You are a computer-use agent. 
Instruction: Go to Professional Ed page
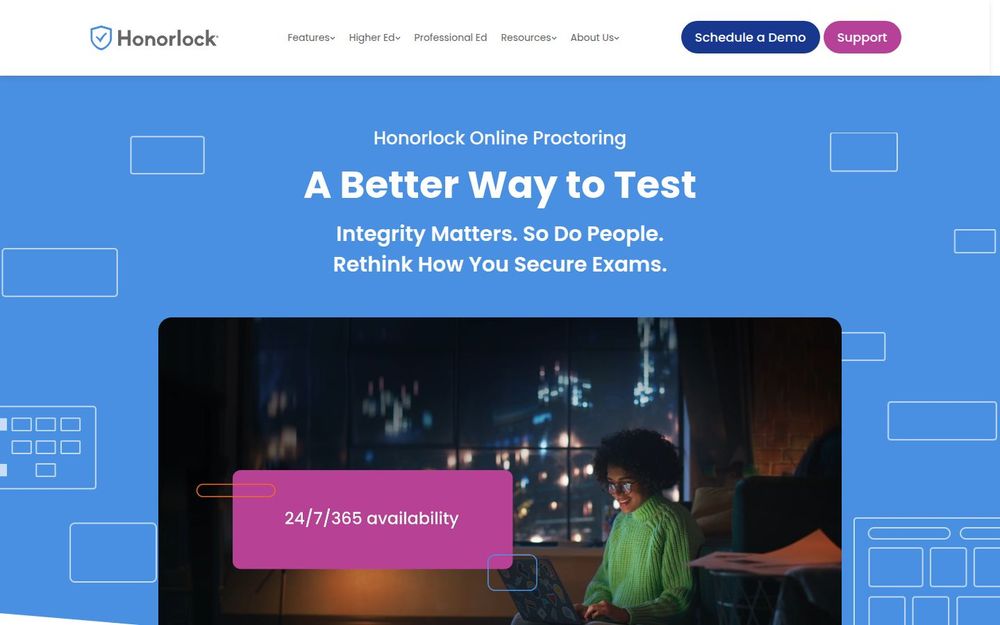pos(450,38)
